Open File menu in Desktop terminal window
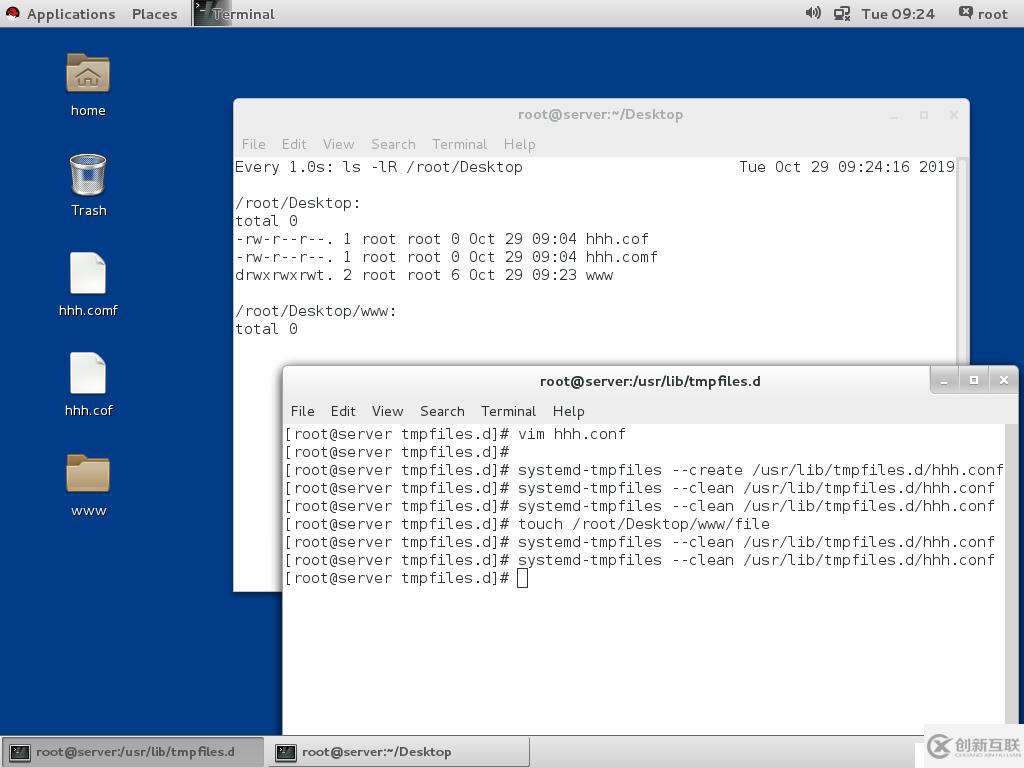The image size is (1024, 768). 253,144
